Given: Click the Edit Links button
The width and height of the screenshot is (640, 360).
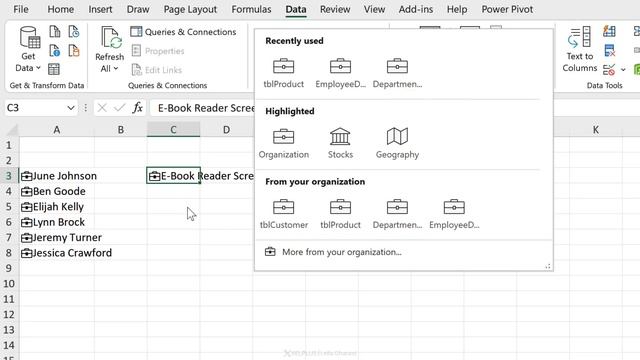Looking at the screenshot, I should click(157, 70).
